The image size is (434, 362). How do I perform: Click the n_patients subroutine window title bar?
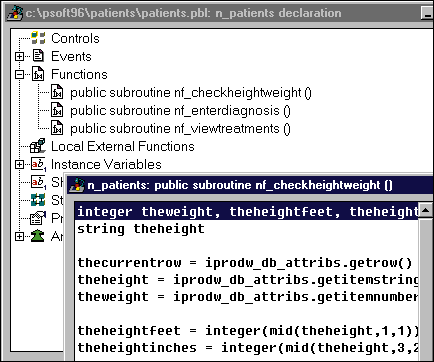(x=250, y=185)
